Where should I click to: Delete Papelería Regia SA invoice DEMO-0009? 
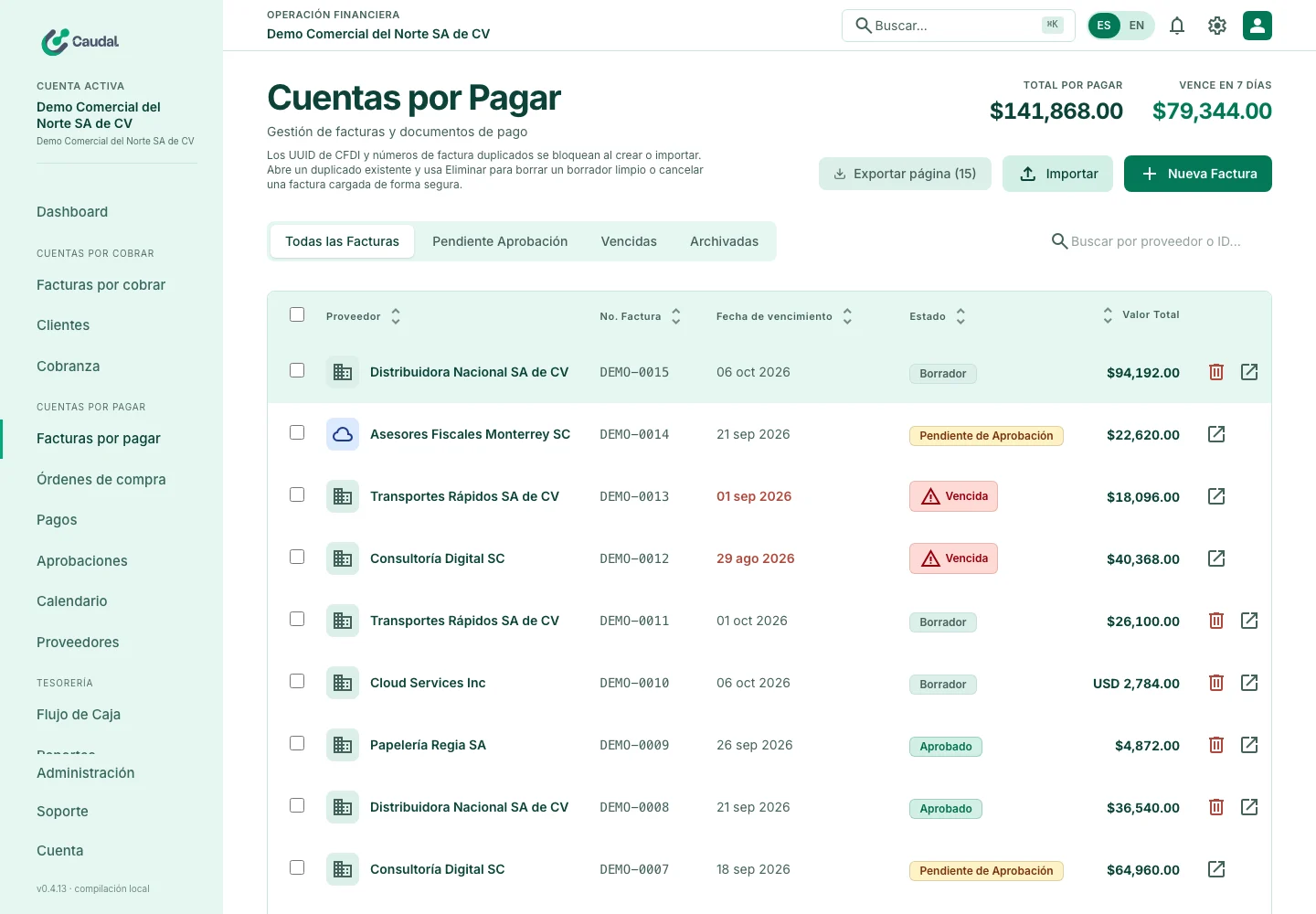[1216, 745]
